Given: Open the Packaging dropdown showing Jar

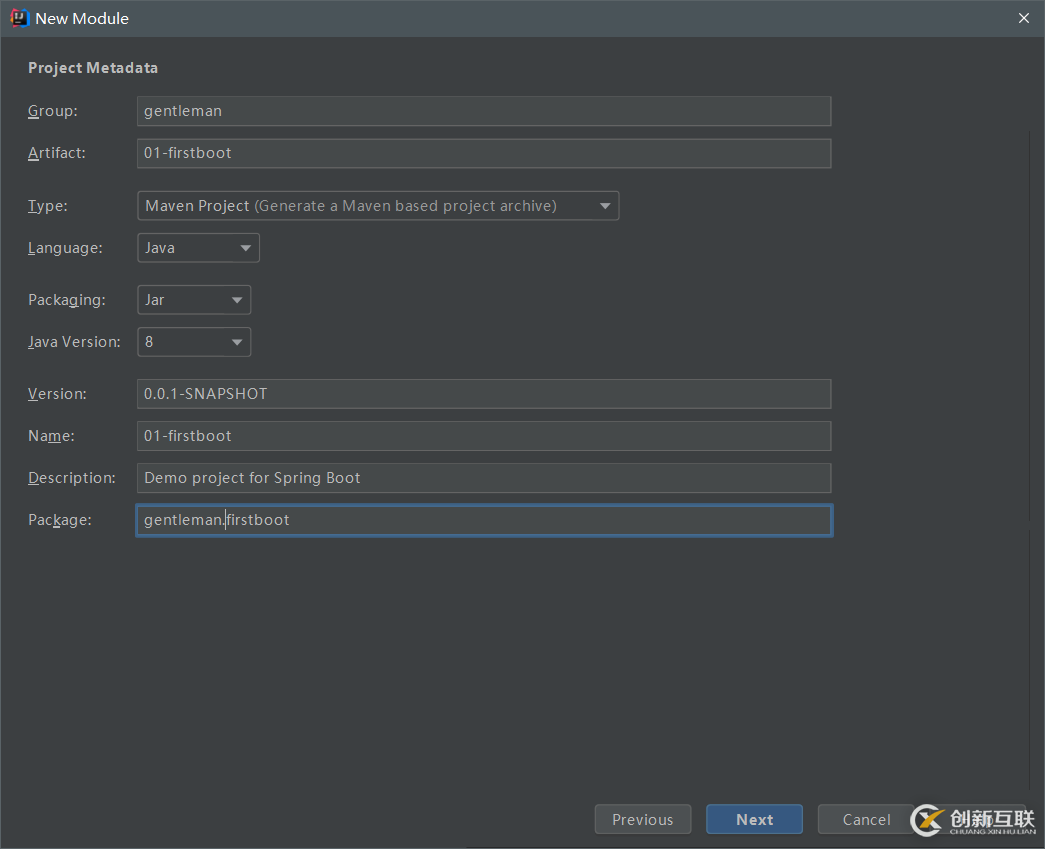Looking at the screenshot, I should click(x=194, y=300).
